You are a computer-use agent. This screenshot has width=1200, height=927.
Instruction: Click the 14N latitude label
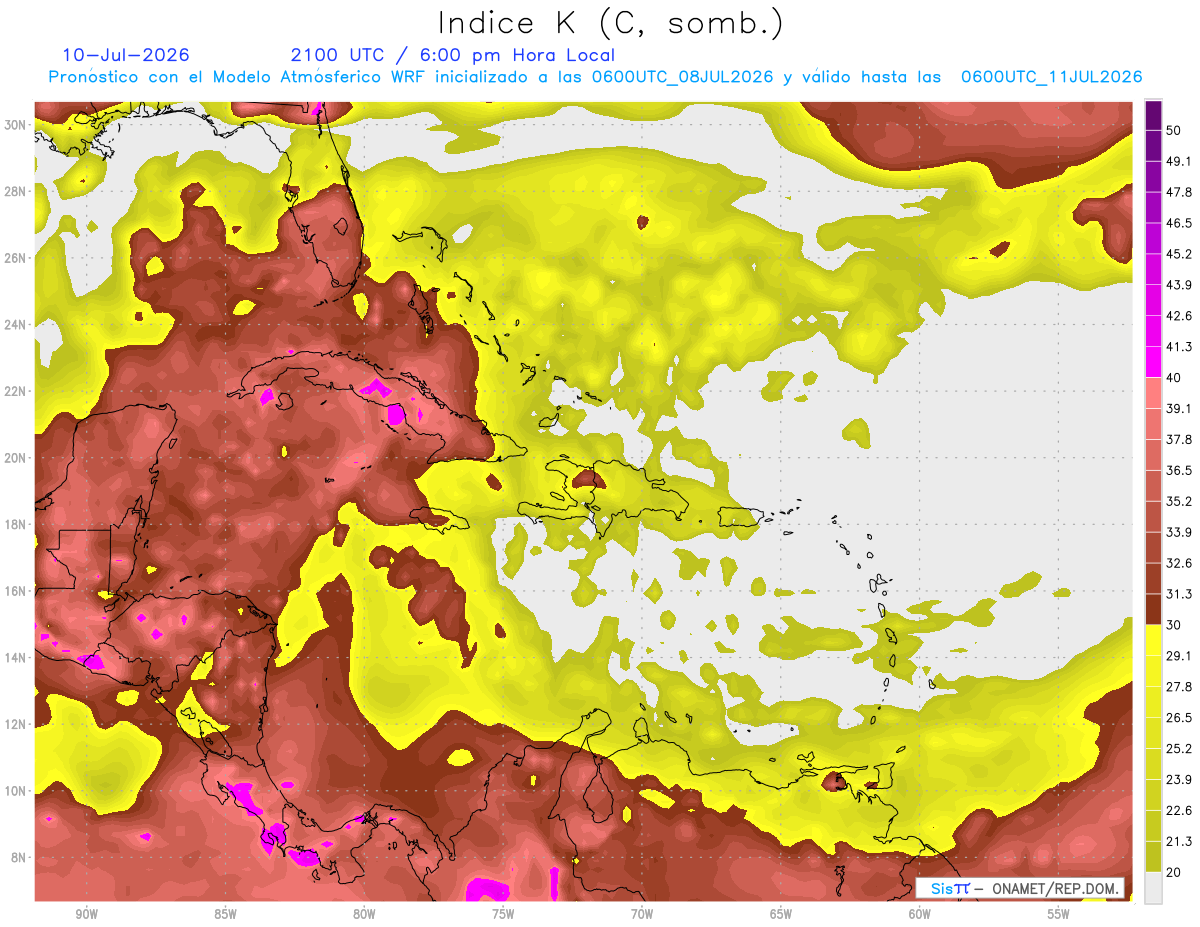15,657
